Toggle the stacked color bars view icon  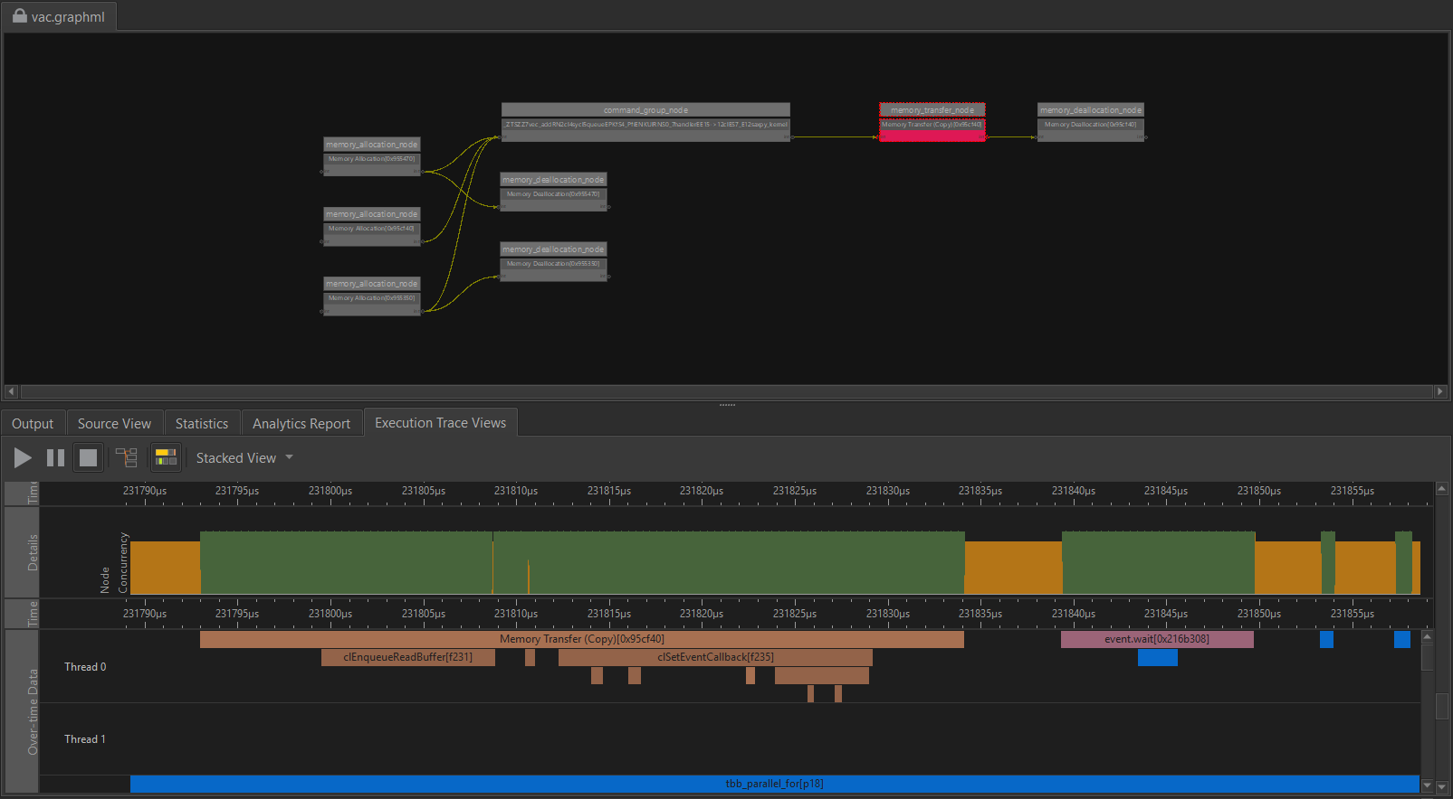165,458
